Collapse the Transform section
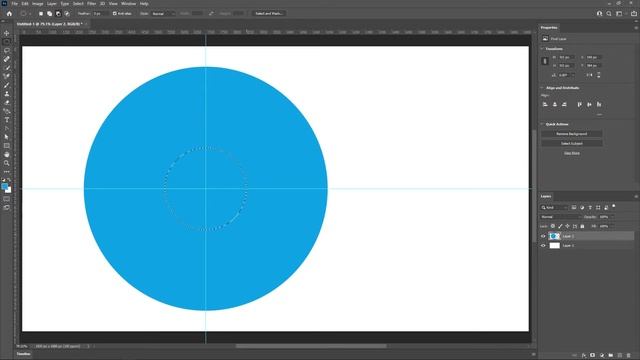Screen dimensions: 640x360 coord(542,49)
